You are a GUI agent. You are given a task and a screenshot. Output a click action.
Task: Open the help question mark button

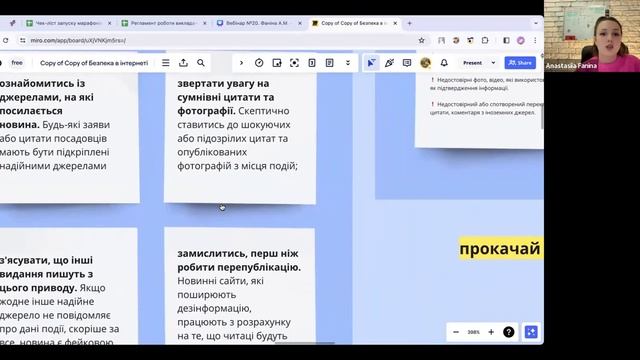pos(509,332)
